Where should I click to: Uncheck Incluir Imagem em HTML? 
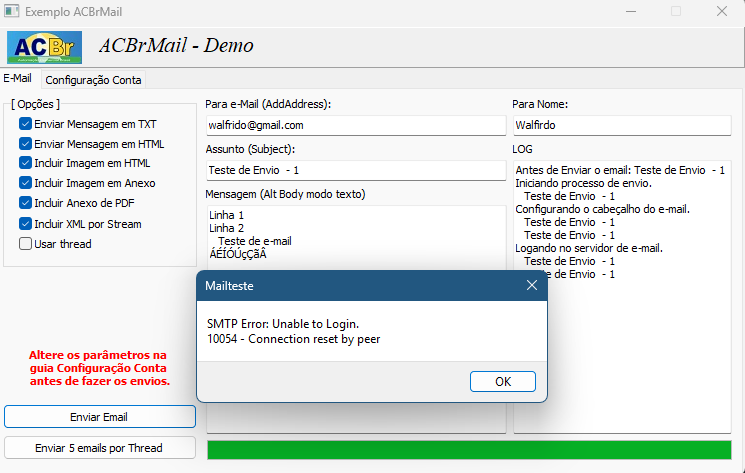[x=25, y=163]
